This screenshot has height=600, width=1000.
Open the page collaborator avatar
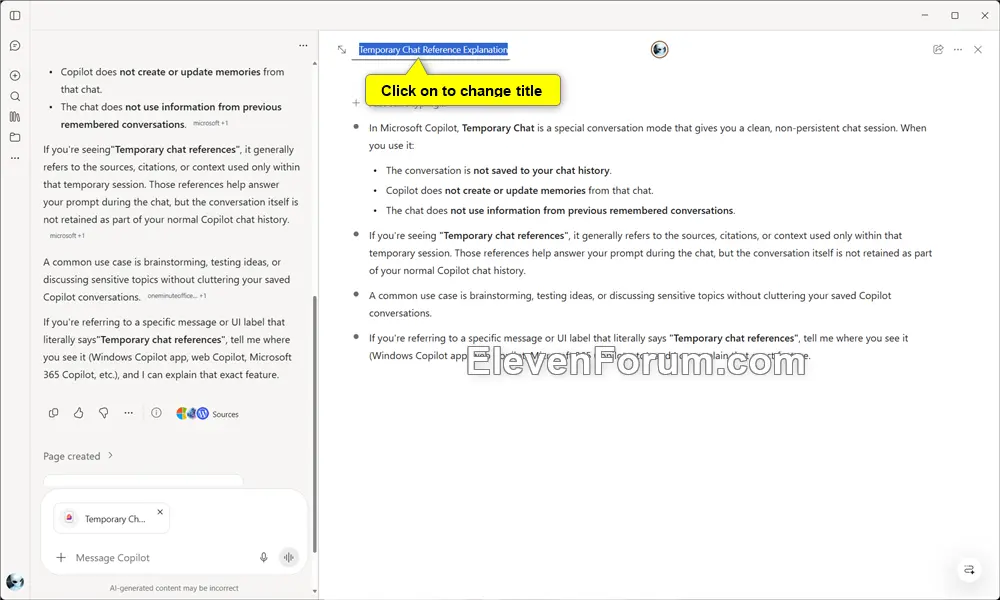(659, 49)
